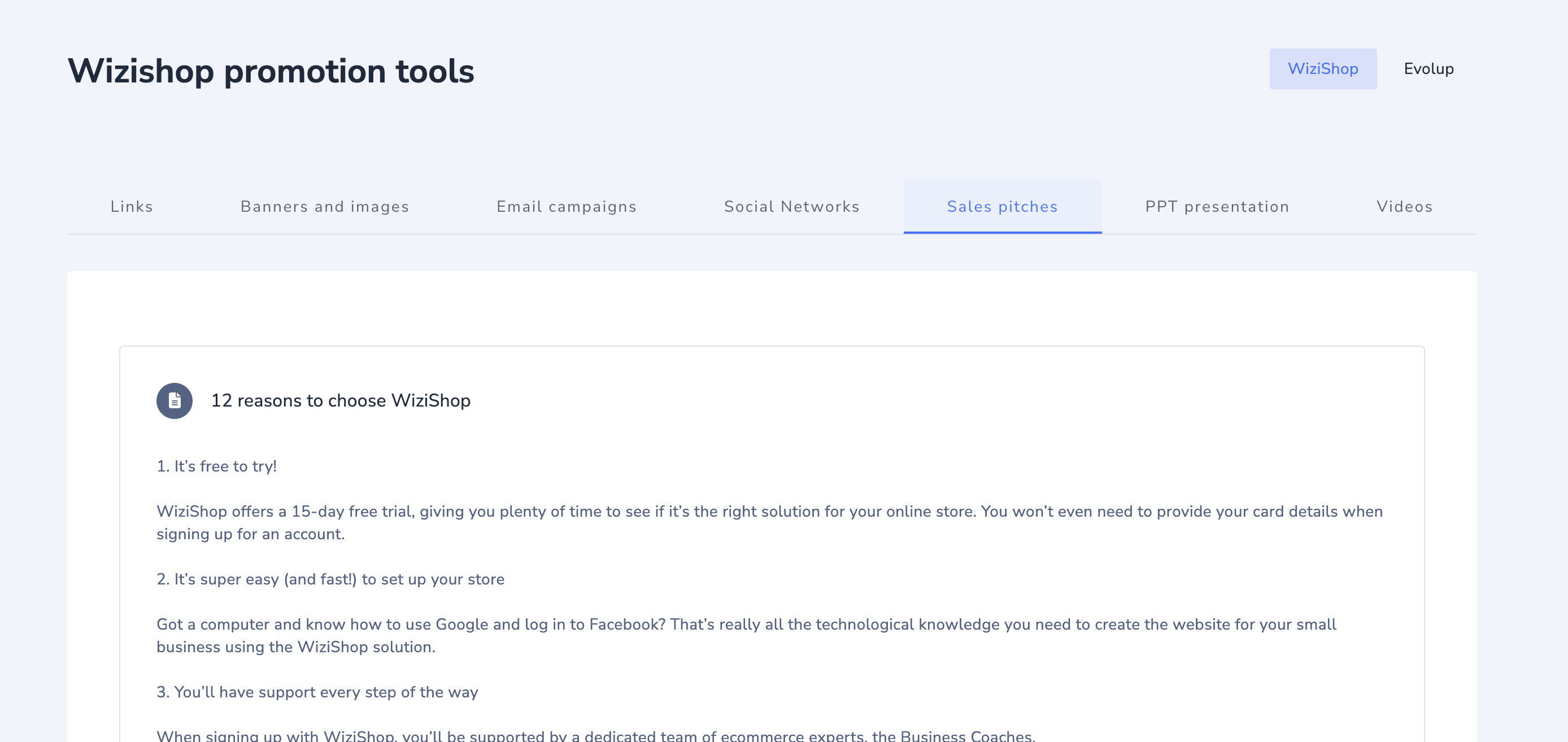This screenshot has width=1568, height=742.
Task: Click the '12 reasons to choose WiziShop' heading
Action: point(340,400)
